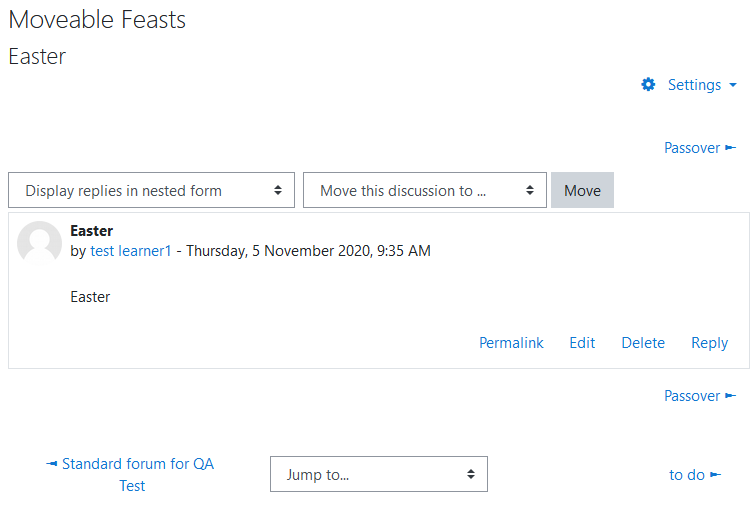Open the Jump to dropdown
The width and height of the screenshot is (752, 506).
pyautogui.click(x=378, y=474)
